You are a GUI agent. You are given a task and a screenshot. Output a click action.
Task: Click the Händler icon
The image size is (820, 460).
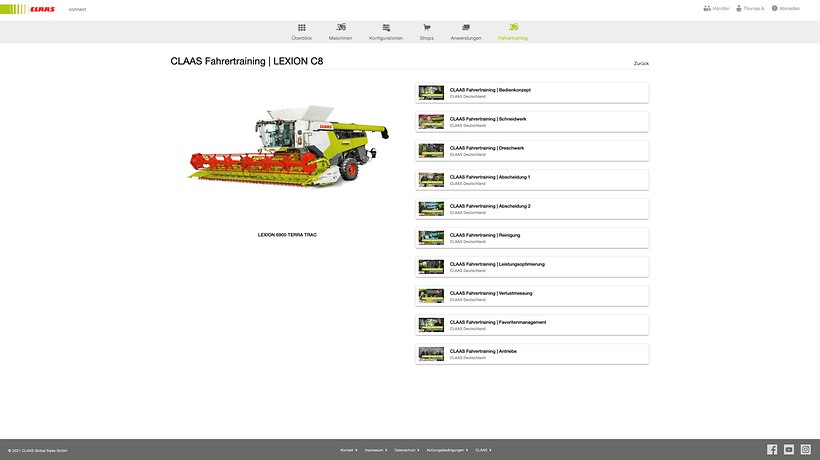point(707,8)
